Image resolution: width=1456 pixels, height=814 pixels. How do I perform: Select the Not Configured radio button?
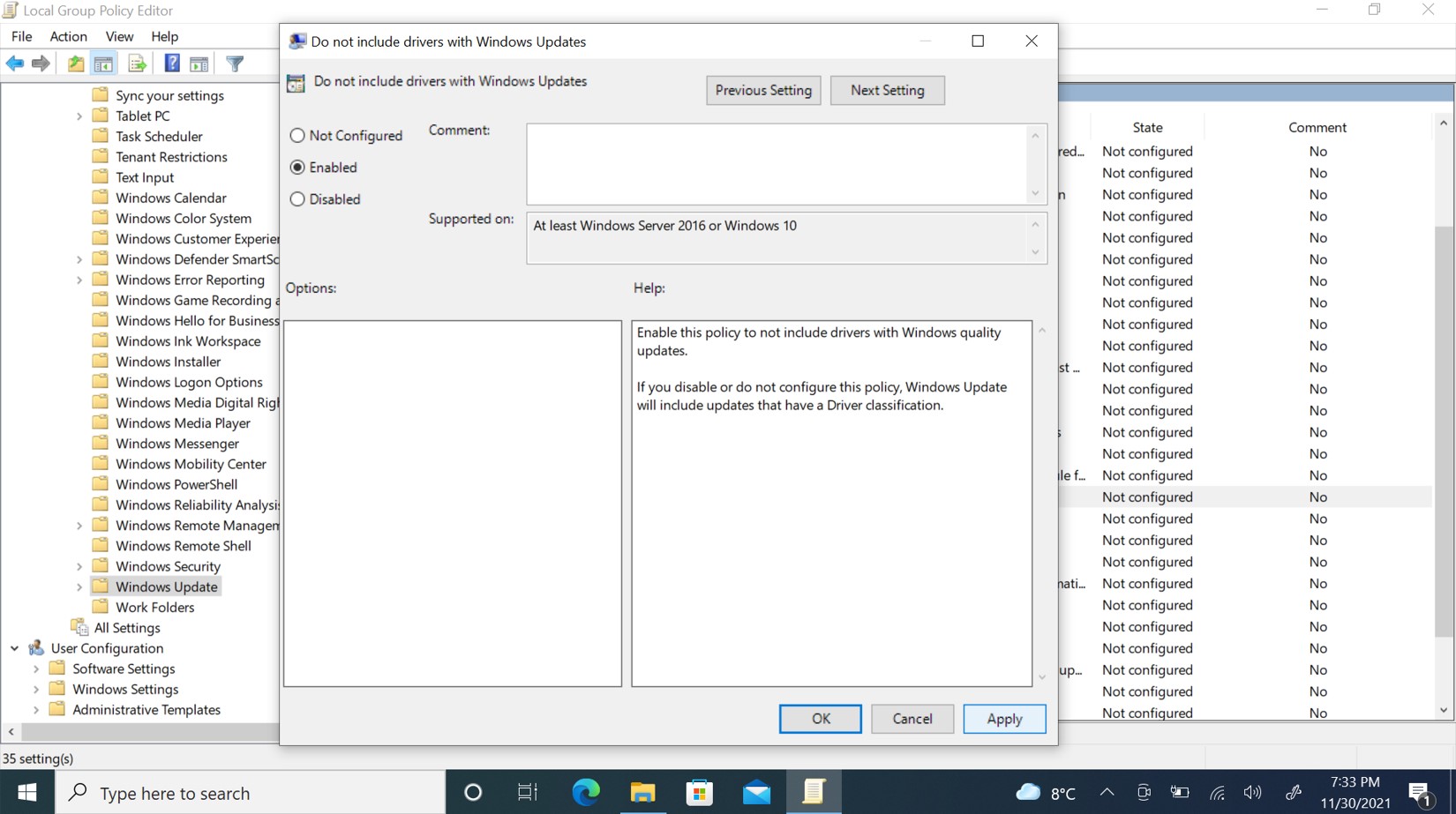(x=297, y=135)
